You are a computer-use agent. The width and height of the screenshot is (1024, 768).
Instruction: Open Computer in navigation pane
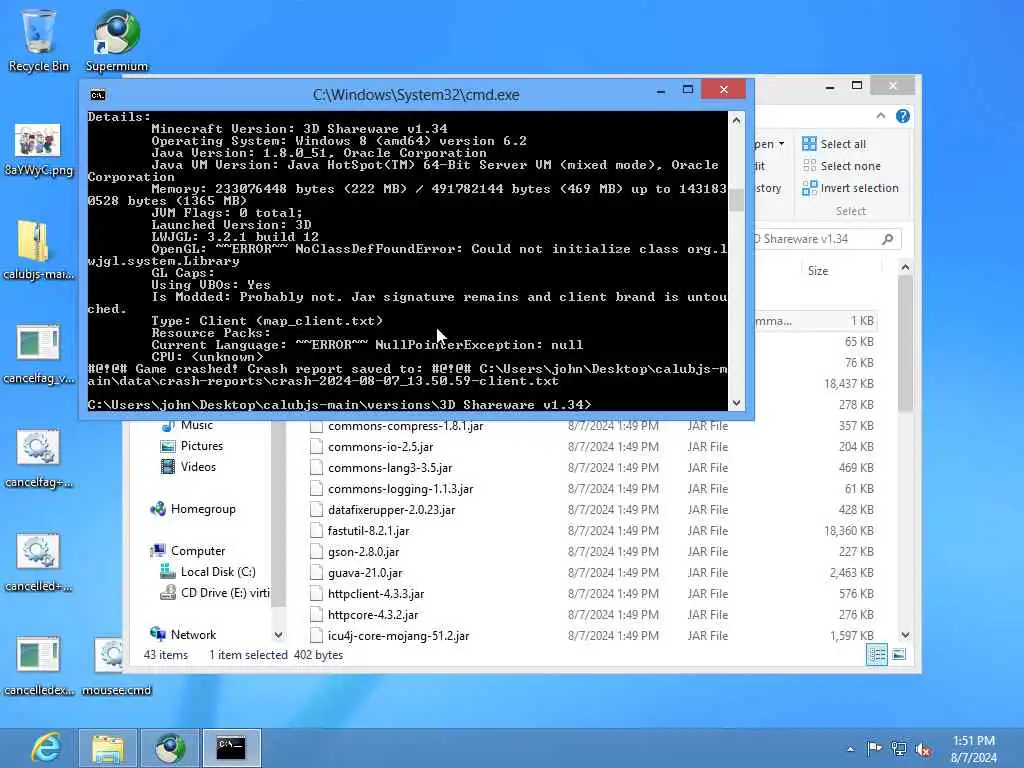(x=187, y=551)
